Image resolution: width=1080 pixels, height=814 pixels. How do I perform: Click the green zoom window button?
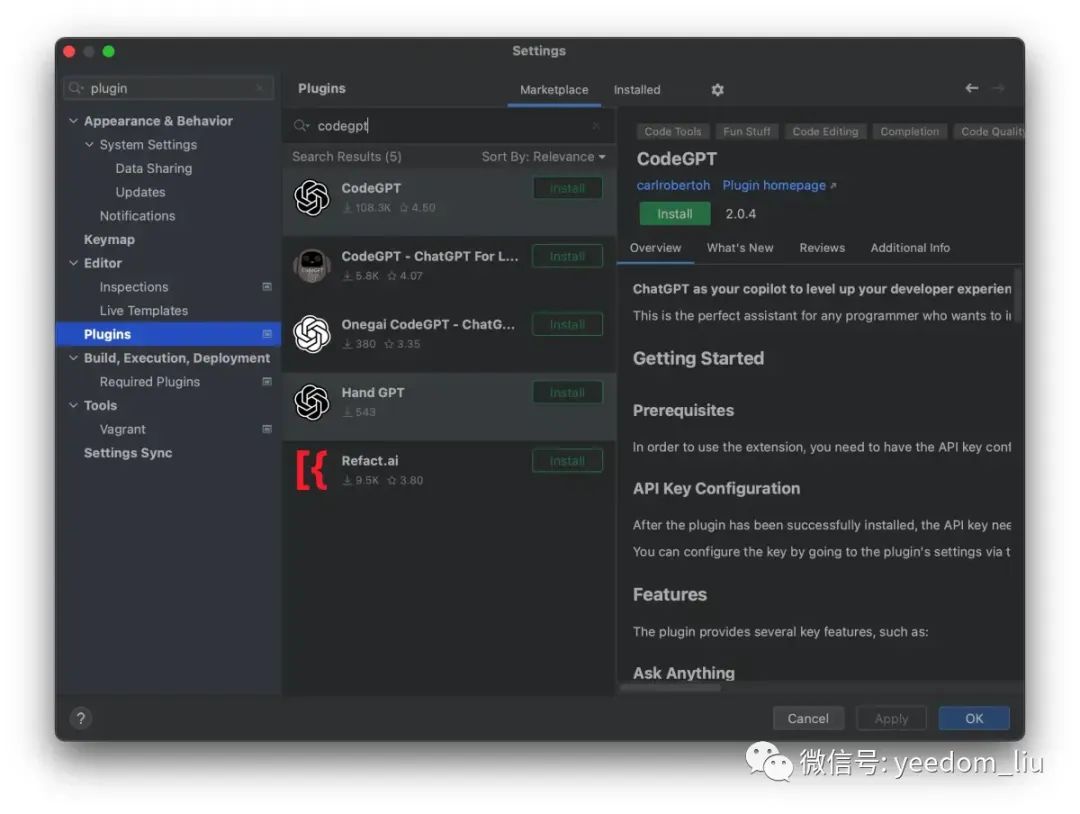pos(108,52)
